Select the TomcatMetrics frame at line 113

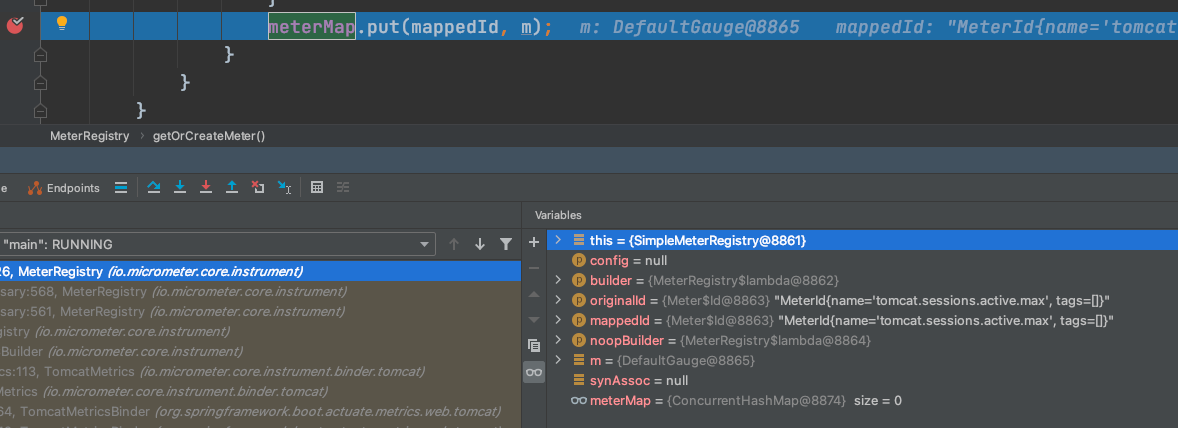pyautogui.click(x=260, y=371)
